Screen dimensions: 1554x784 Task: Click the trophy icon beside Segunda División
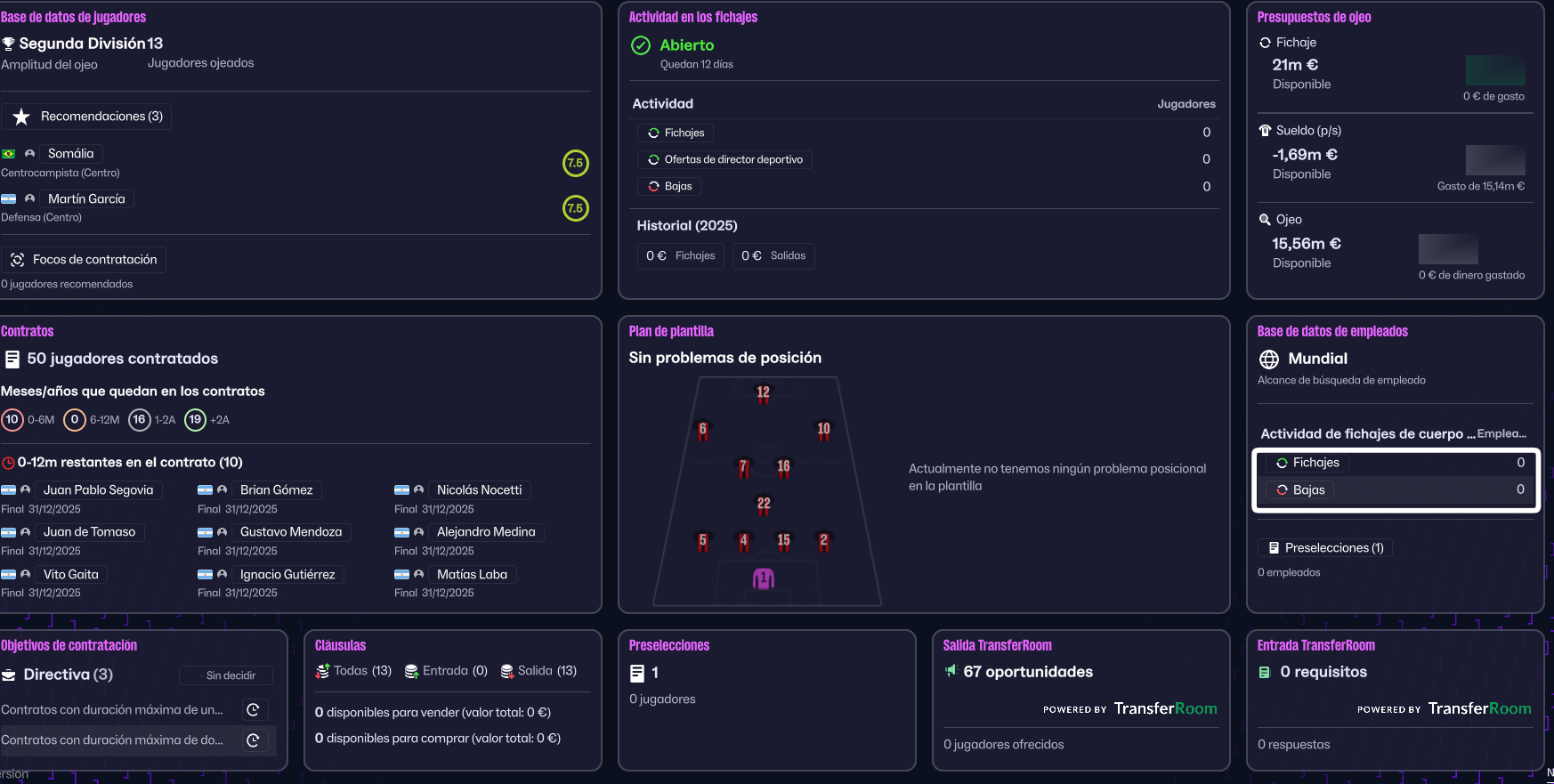[x=9, y=44]
